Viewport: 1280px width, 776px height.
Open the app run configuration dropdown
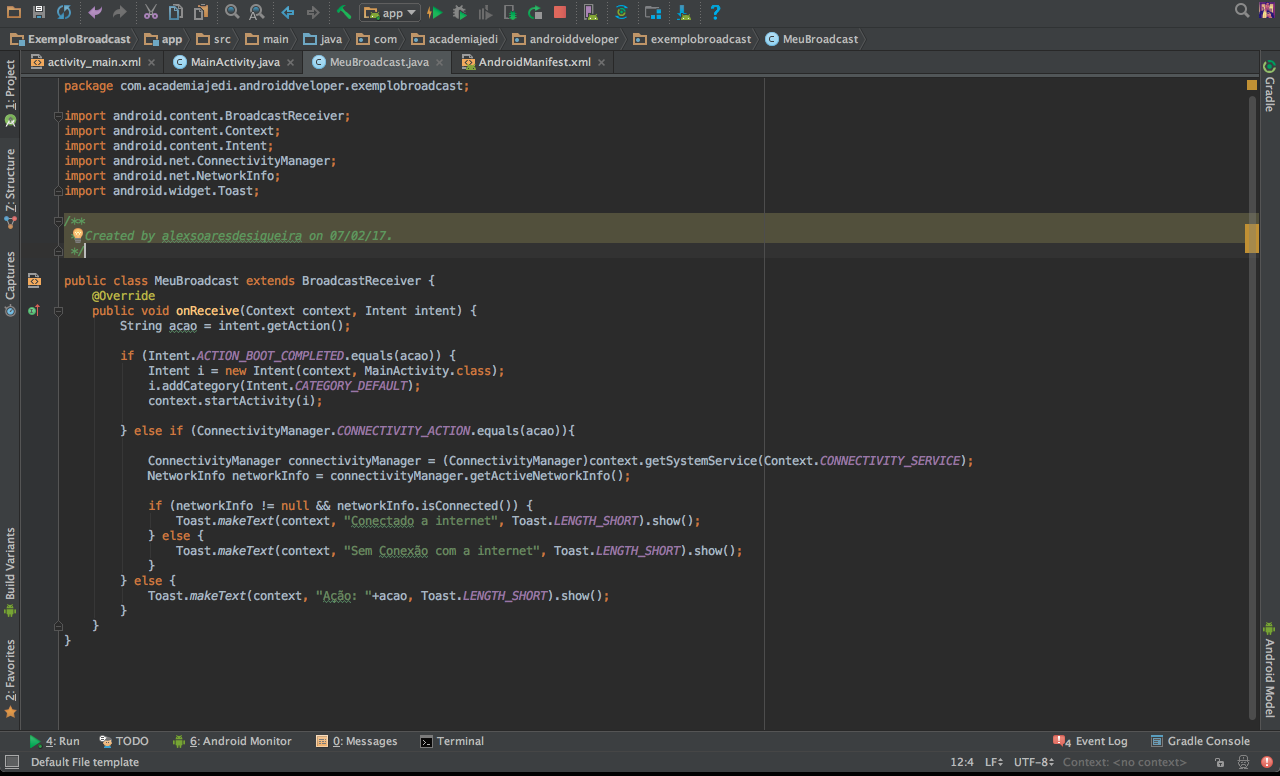pyautogui.click(x=390, y=13)
